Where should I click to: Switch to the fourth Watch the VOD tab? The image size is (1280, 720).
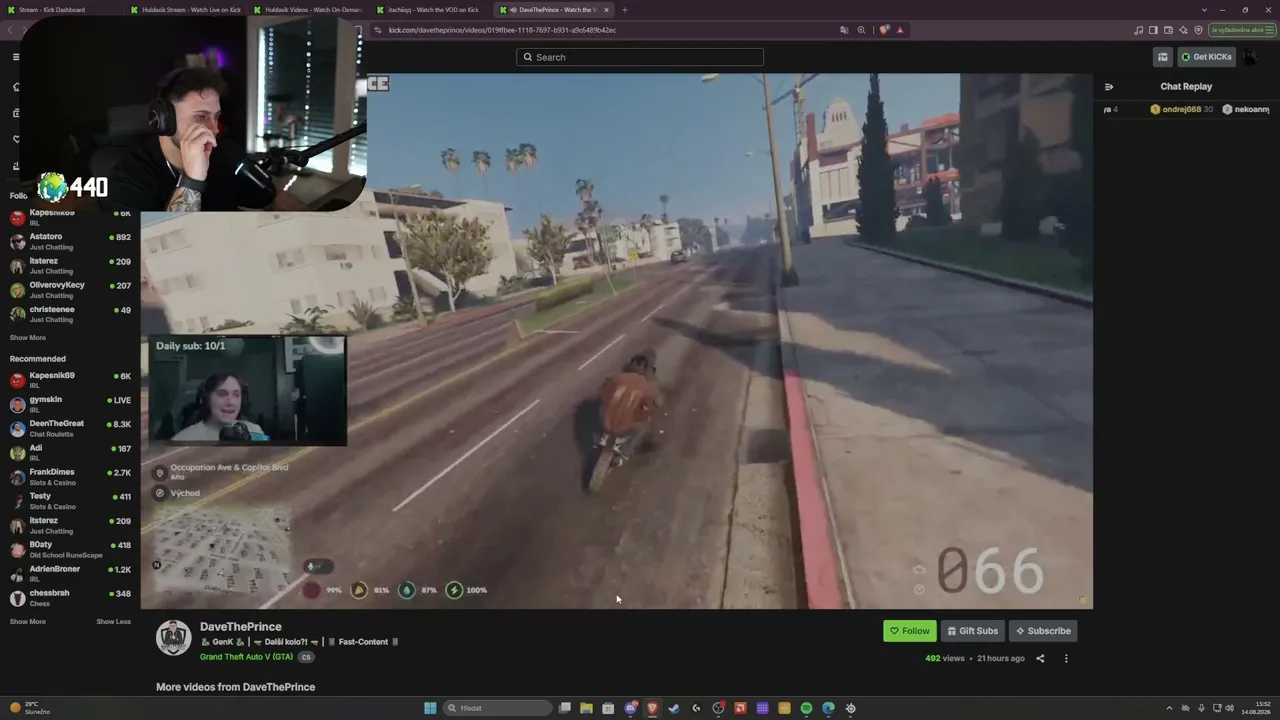pyautogui.click(x=432, y=10)
